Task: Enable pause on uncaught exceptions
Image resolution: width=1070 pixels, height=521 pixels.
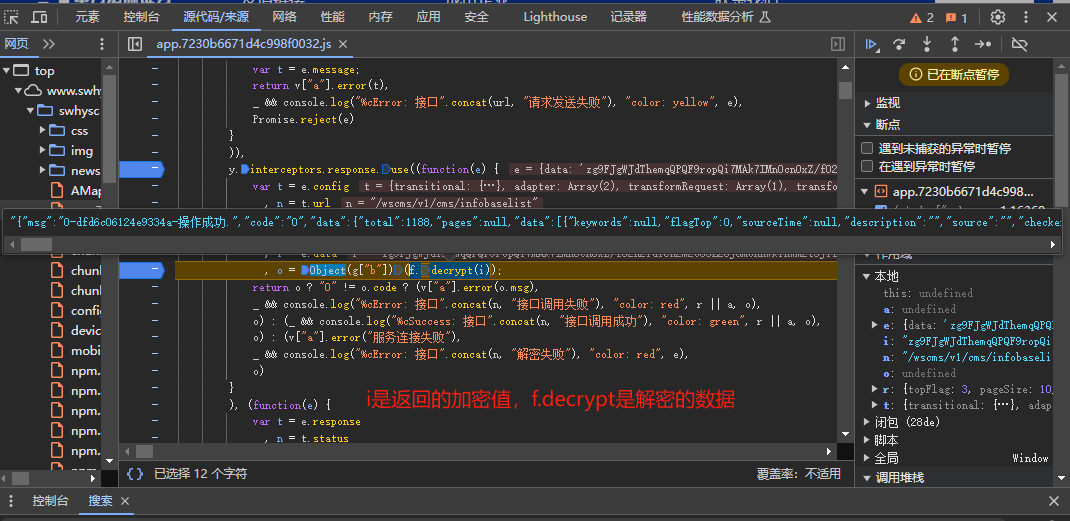Action: pos(867,148)
